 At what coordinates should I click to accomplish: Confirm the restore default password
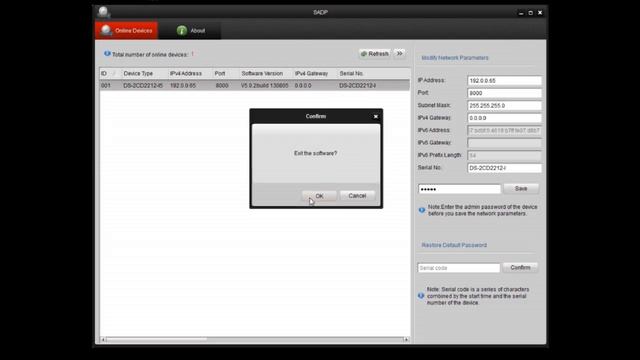(x=520, y=267)
